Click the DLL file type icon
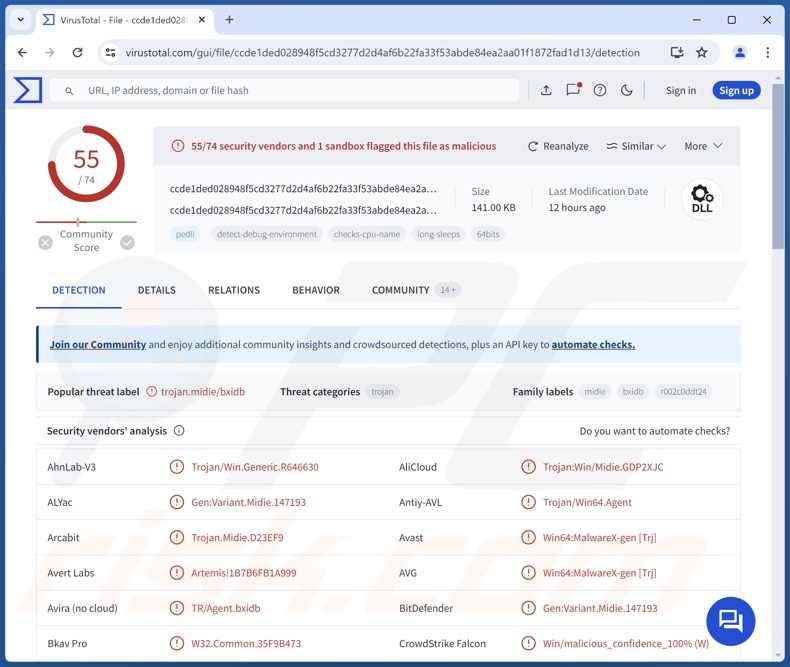This screenshot has height=667, width=790. (702, 199)
